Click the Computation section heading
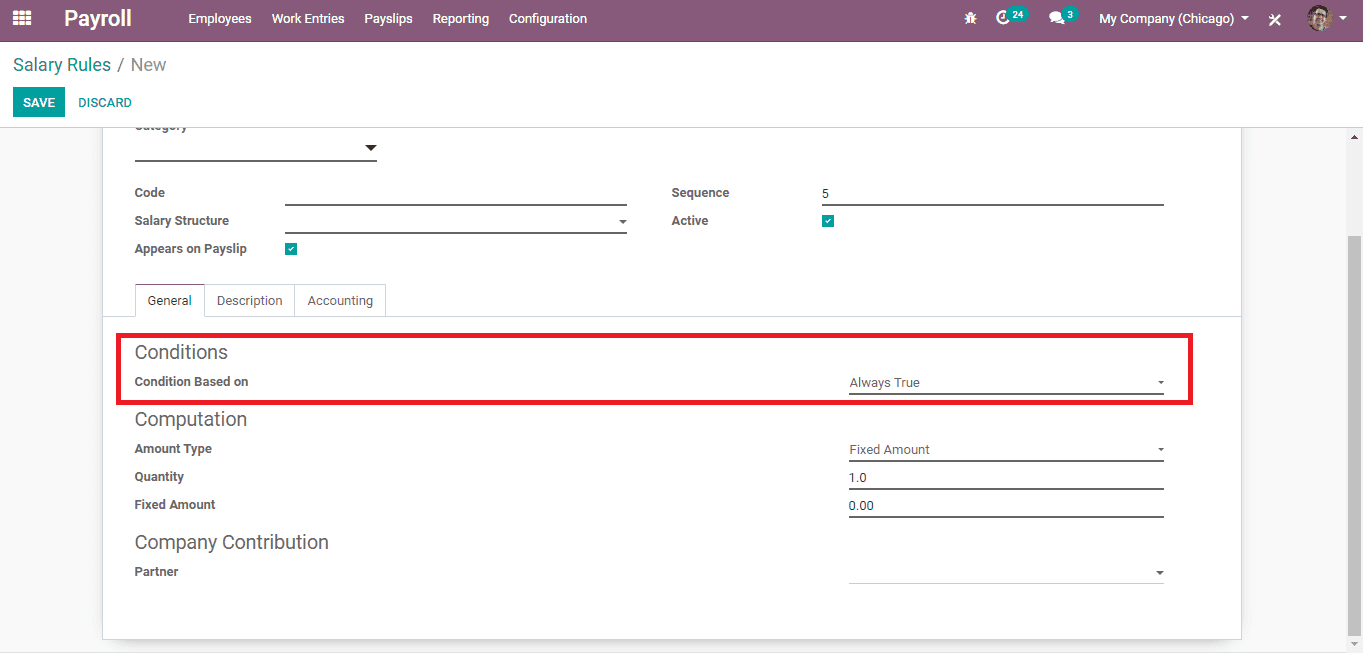Viewport: 1363px width, 653px height. coord(191,419)
